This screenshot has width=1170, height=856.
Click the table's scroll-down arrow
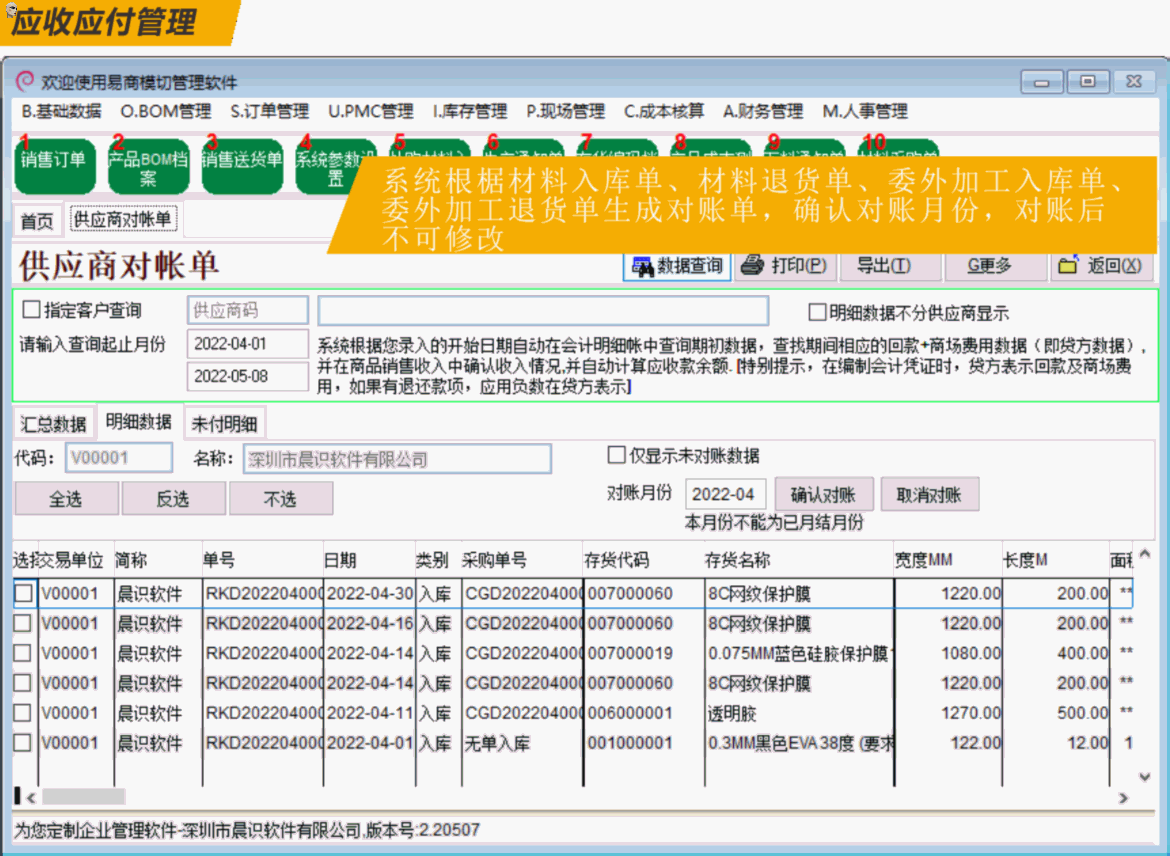(x=1145, y=776)
